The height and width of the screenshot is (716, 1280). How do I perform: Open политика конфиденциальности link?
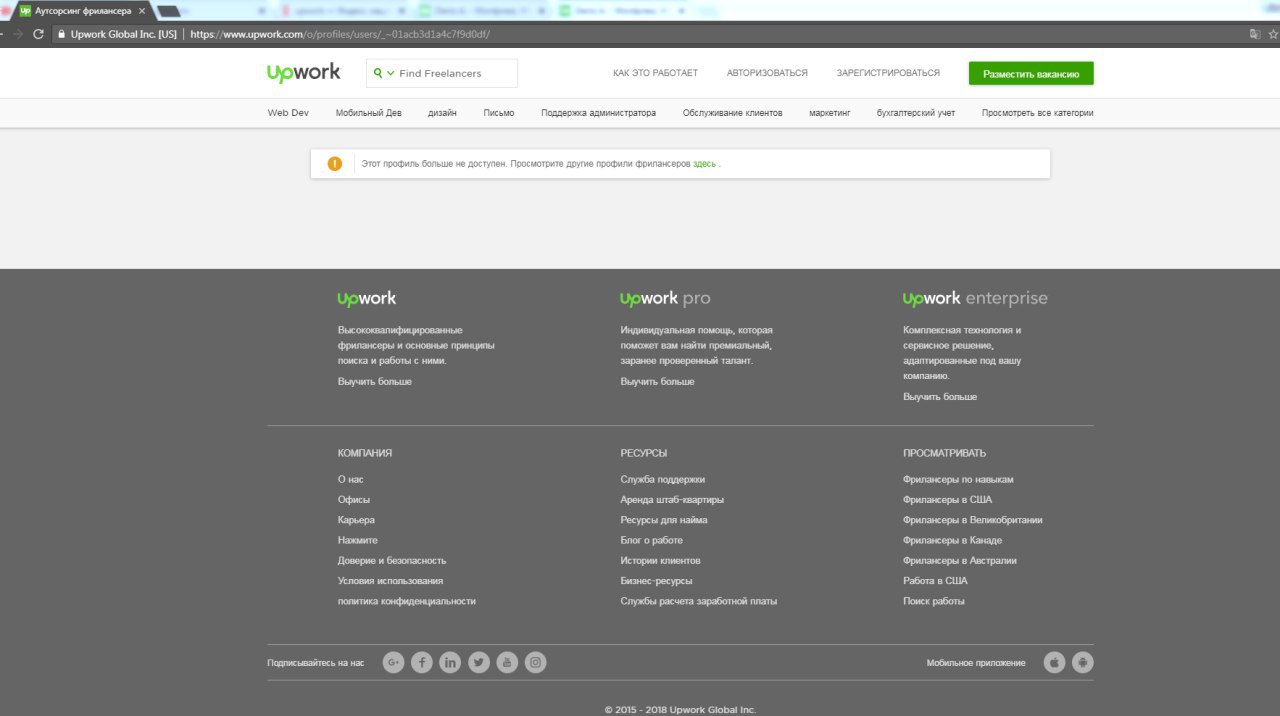pyautogui.click(x=407, y=601)
